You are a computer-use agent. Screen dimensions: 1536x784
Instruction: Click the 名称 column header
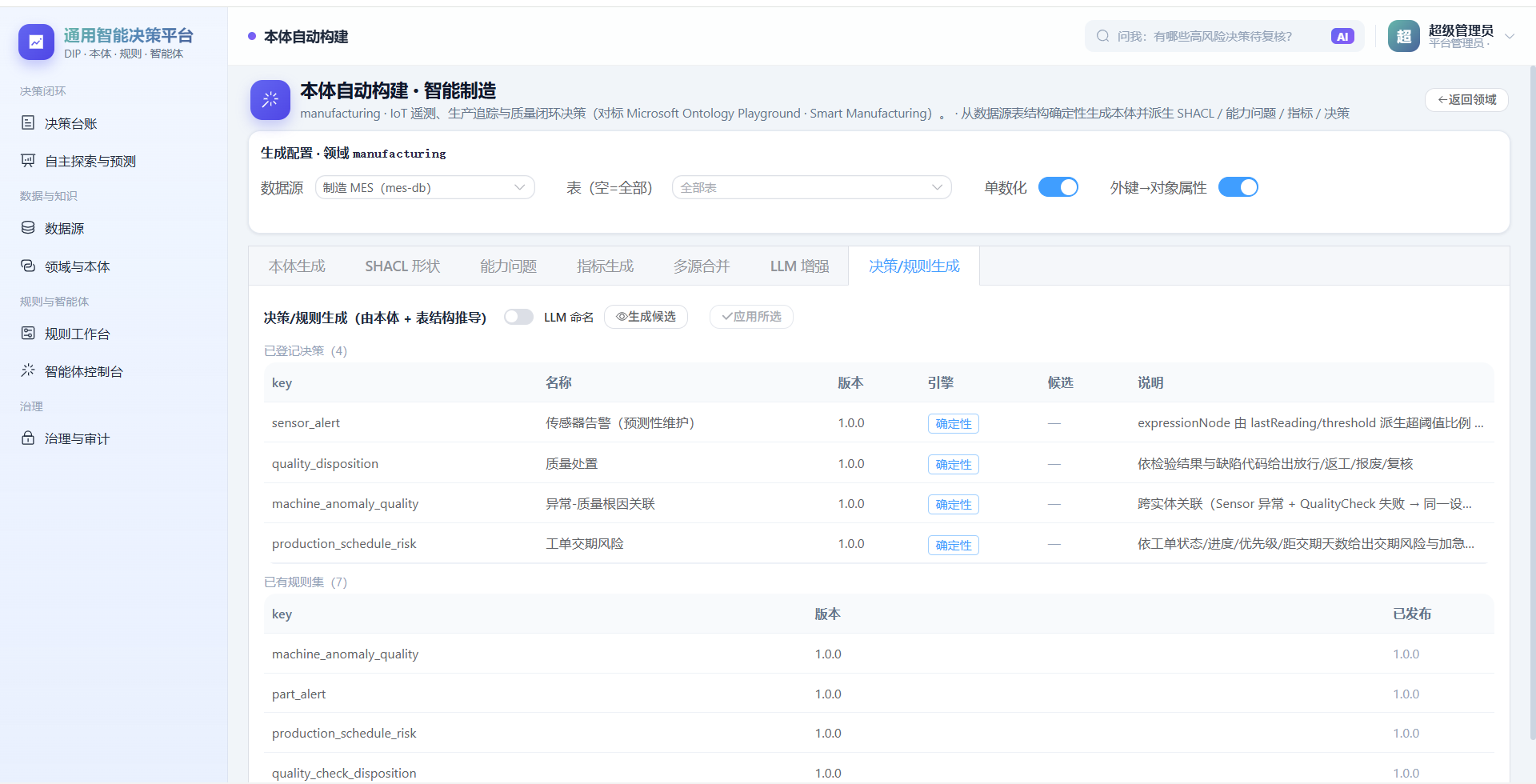[x=558, y=382]
